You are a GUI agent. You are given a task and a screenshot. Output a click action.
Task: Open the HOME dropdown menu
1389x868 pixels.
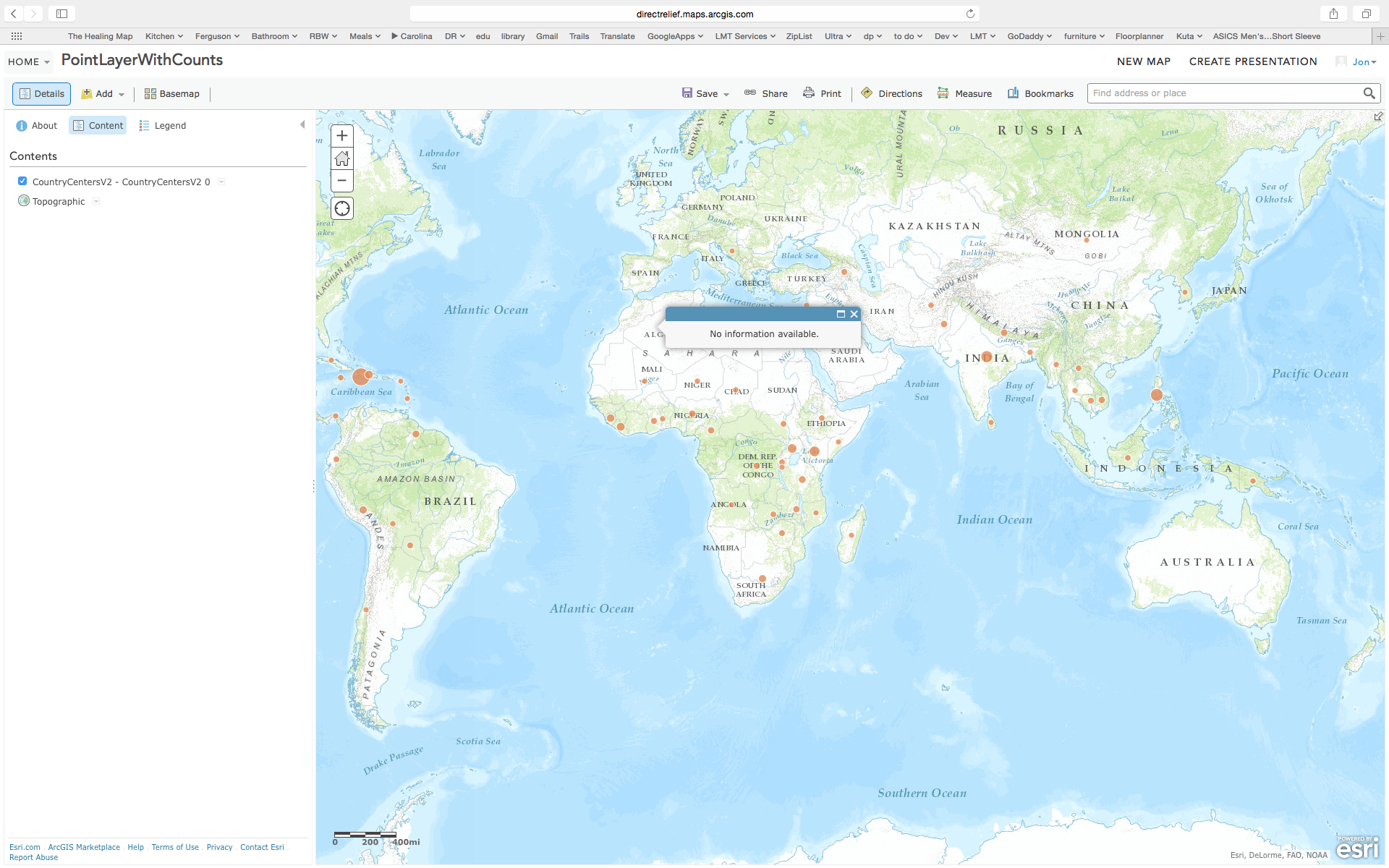[x=29, y=61]
